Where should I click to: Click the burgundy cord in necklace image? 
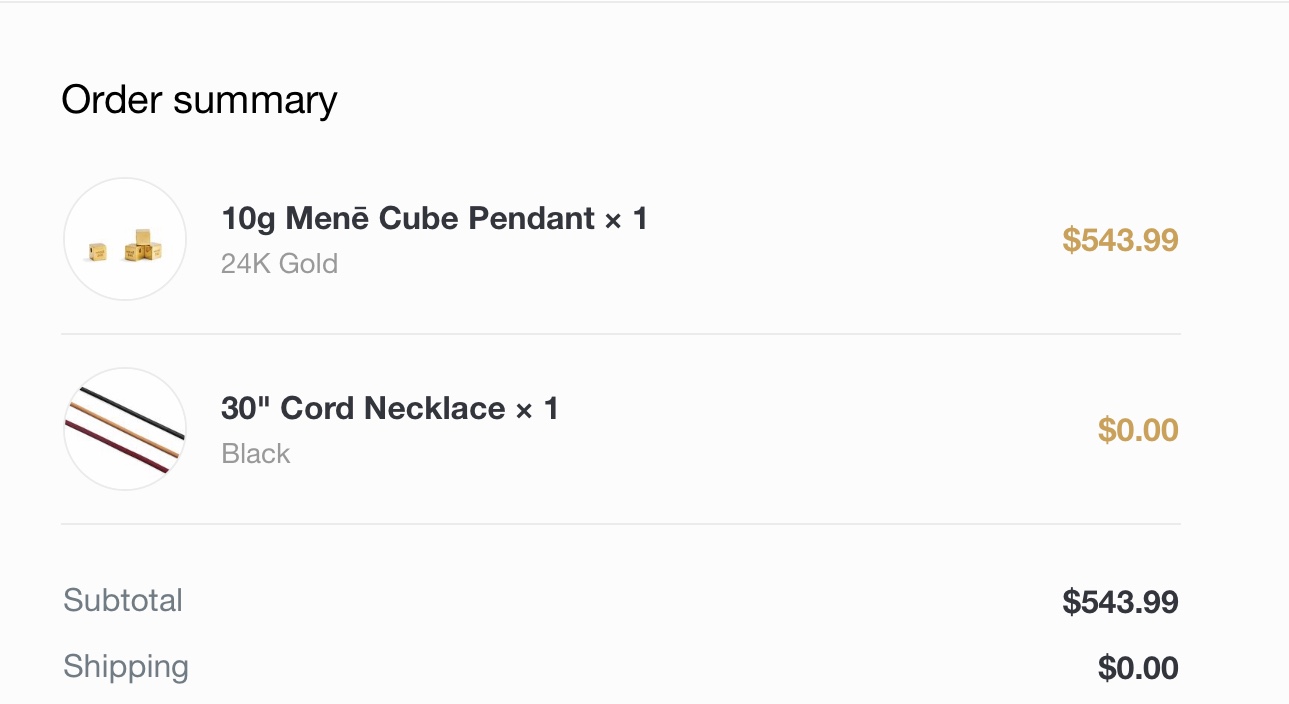click(116, 446)
